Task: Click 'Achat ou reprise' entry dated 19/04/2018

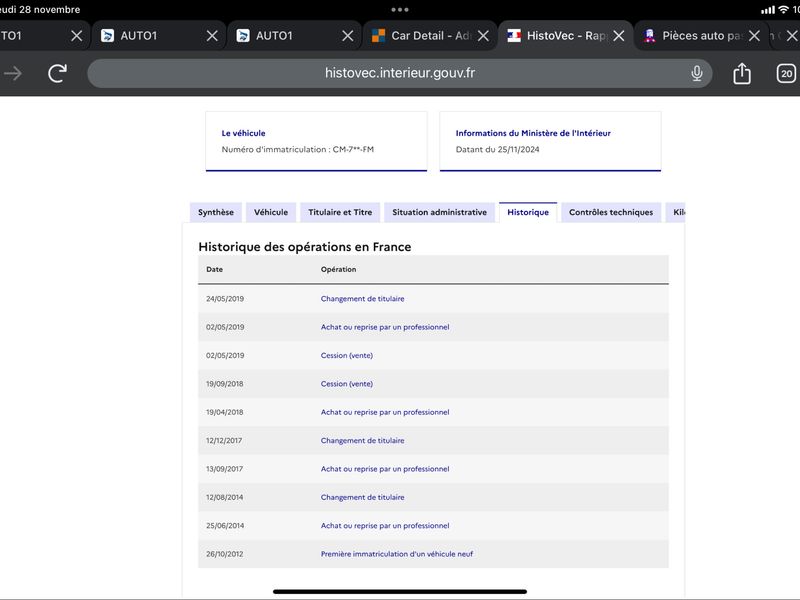Action: coord(385,412)
